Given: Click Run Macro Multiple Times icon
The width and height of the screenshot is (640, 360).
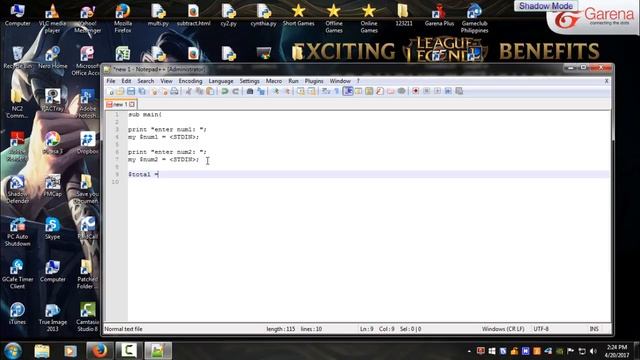Looking at the screenshot, I should pyautogui.click(x=448, y=91).
